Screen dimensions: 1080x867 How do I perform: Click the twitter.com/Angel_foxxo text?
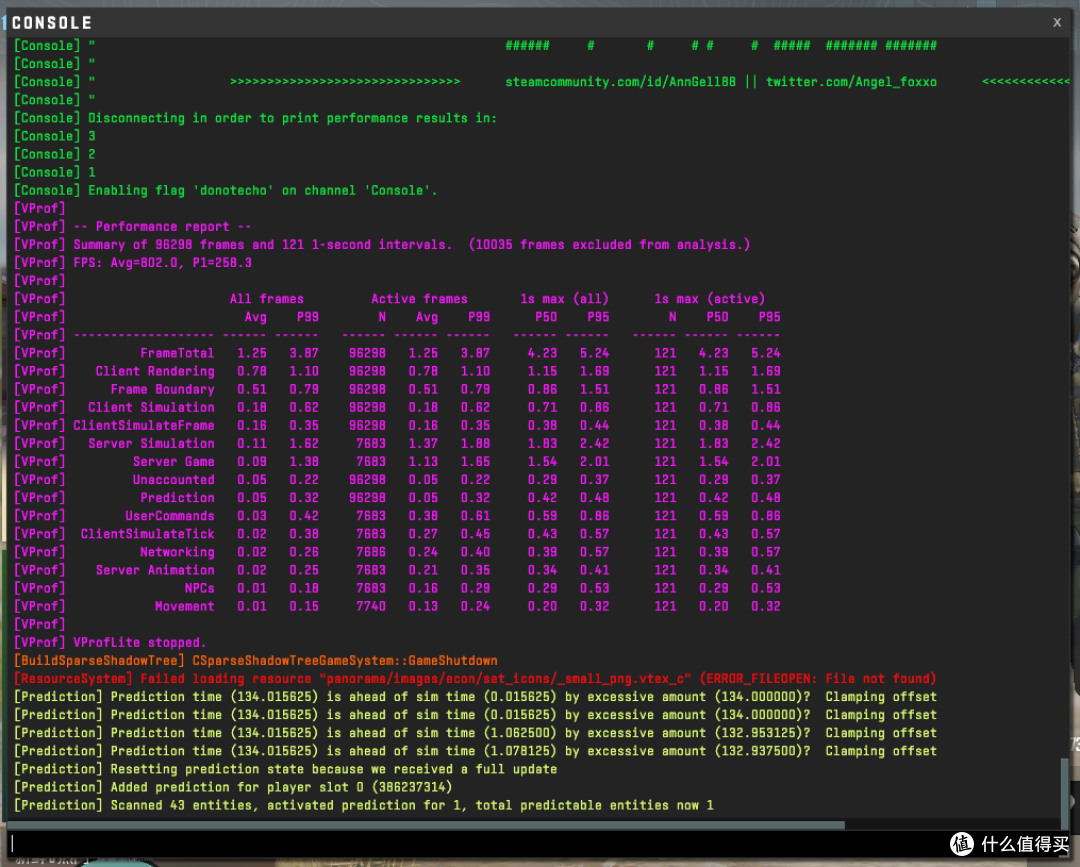(851, 82)
